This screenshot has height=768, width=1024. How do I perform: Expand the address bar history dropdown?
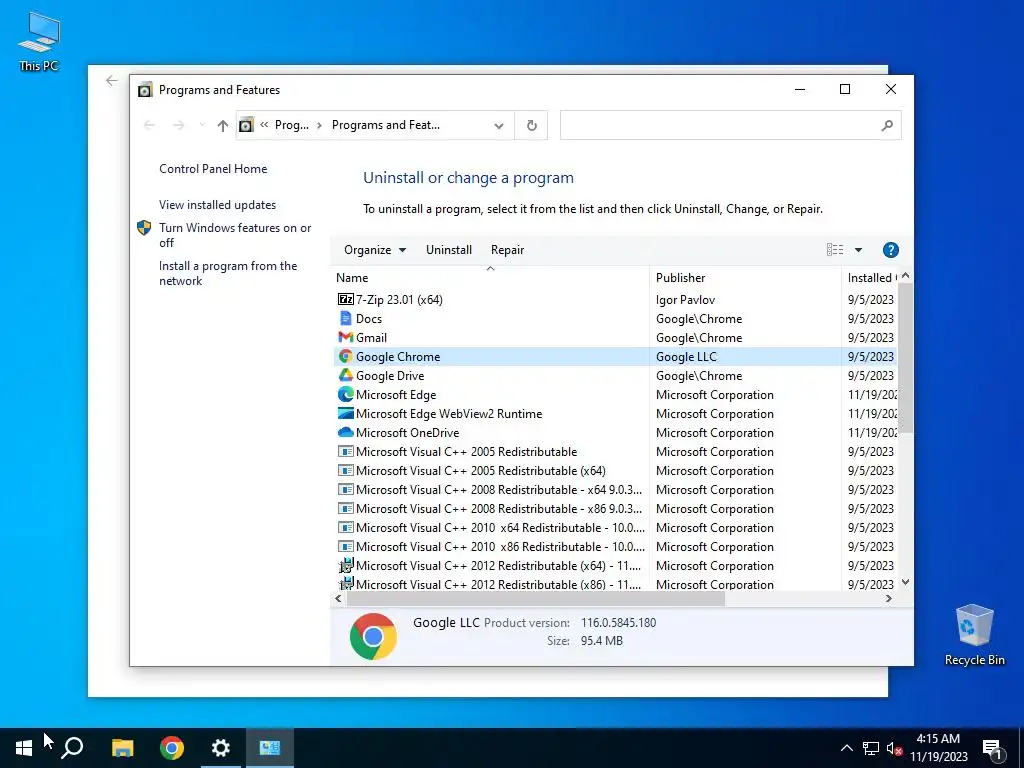coord(499,125)
